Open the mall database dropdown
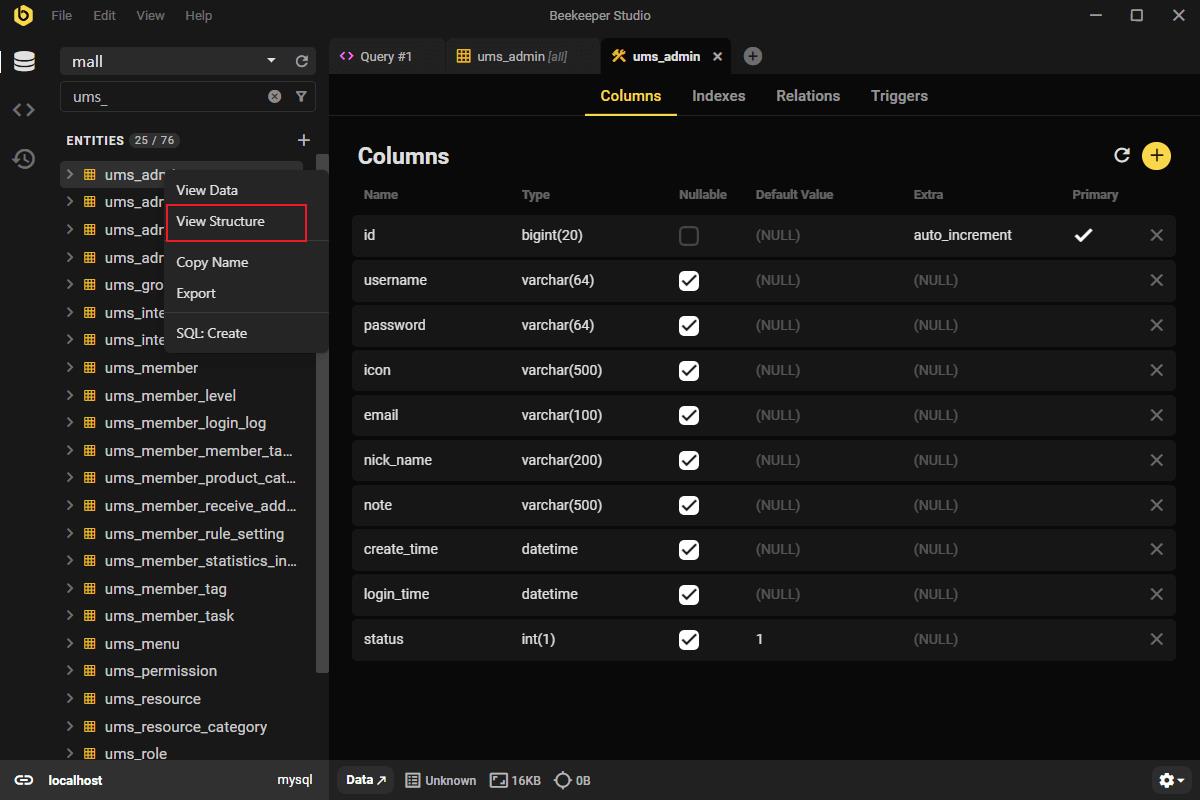This screenshot has width=1200, height=800. coord(271,61)
